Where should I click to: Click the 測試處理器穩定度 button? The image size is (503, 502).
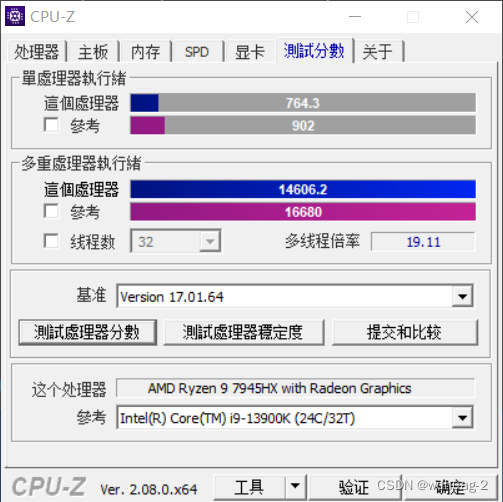[x=244, y=332]
